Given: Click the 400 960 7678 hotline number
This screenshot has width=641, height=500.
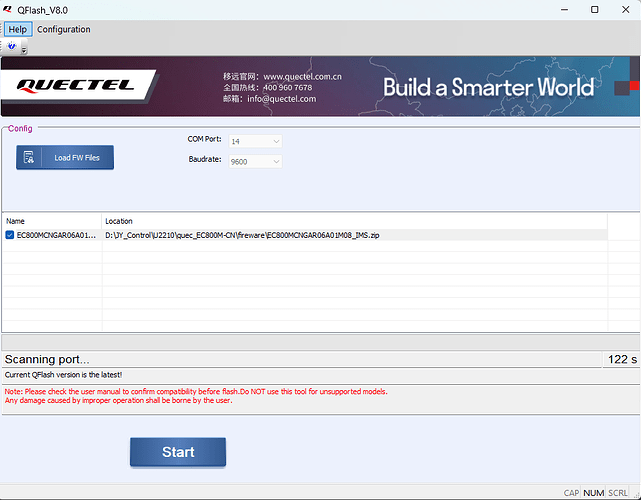Looking at the screenshot, I should (x=287, y=87).
